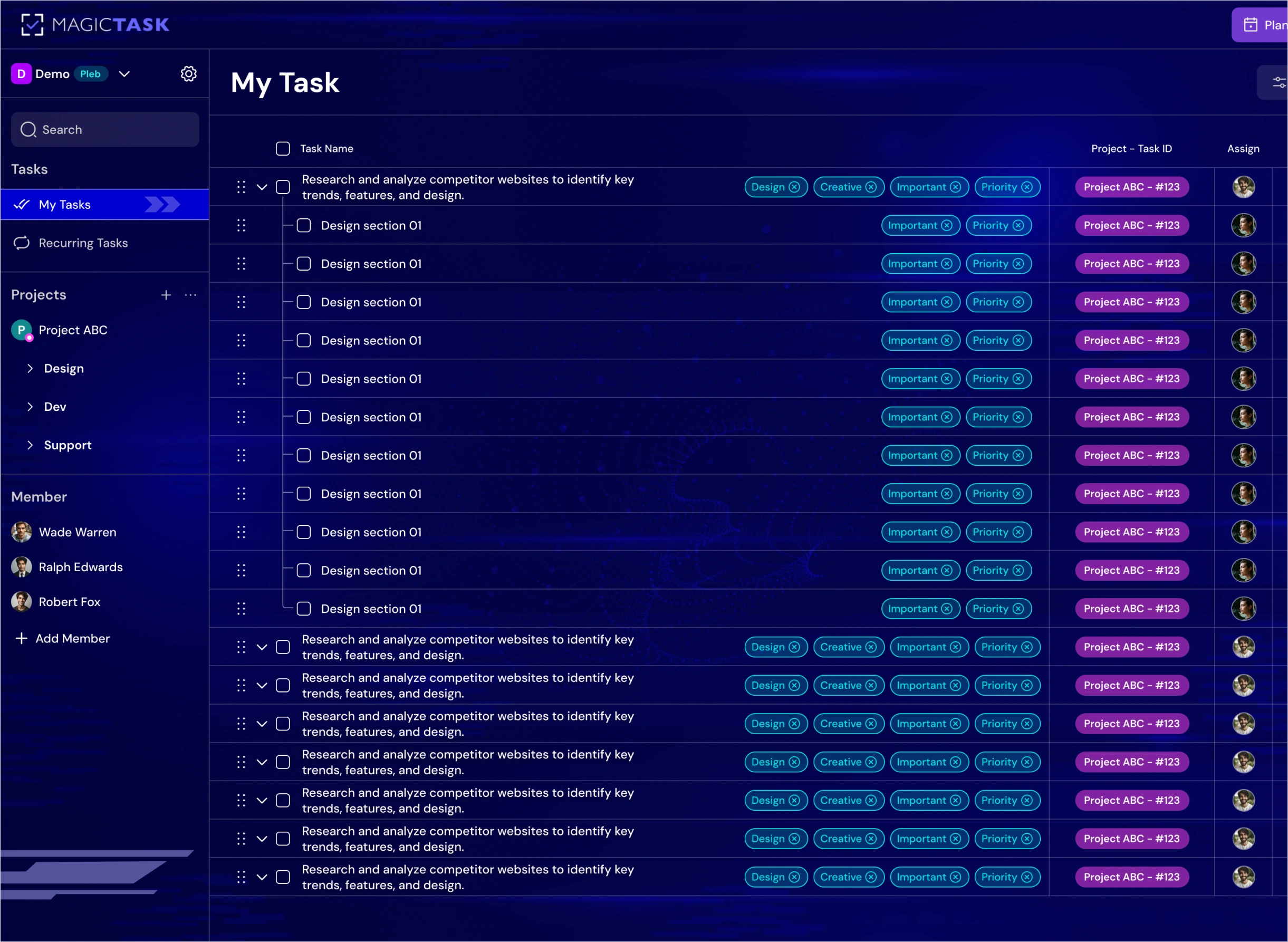Check the first Design section 01 subtask
The image size is (1288, 942).
pyautogui.click(x=304, y=225)
